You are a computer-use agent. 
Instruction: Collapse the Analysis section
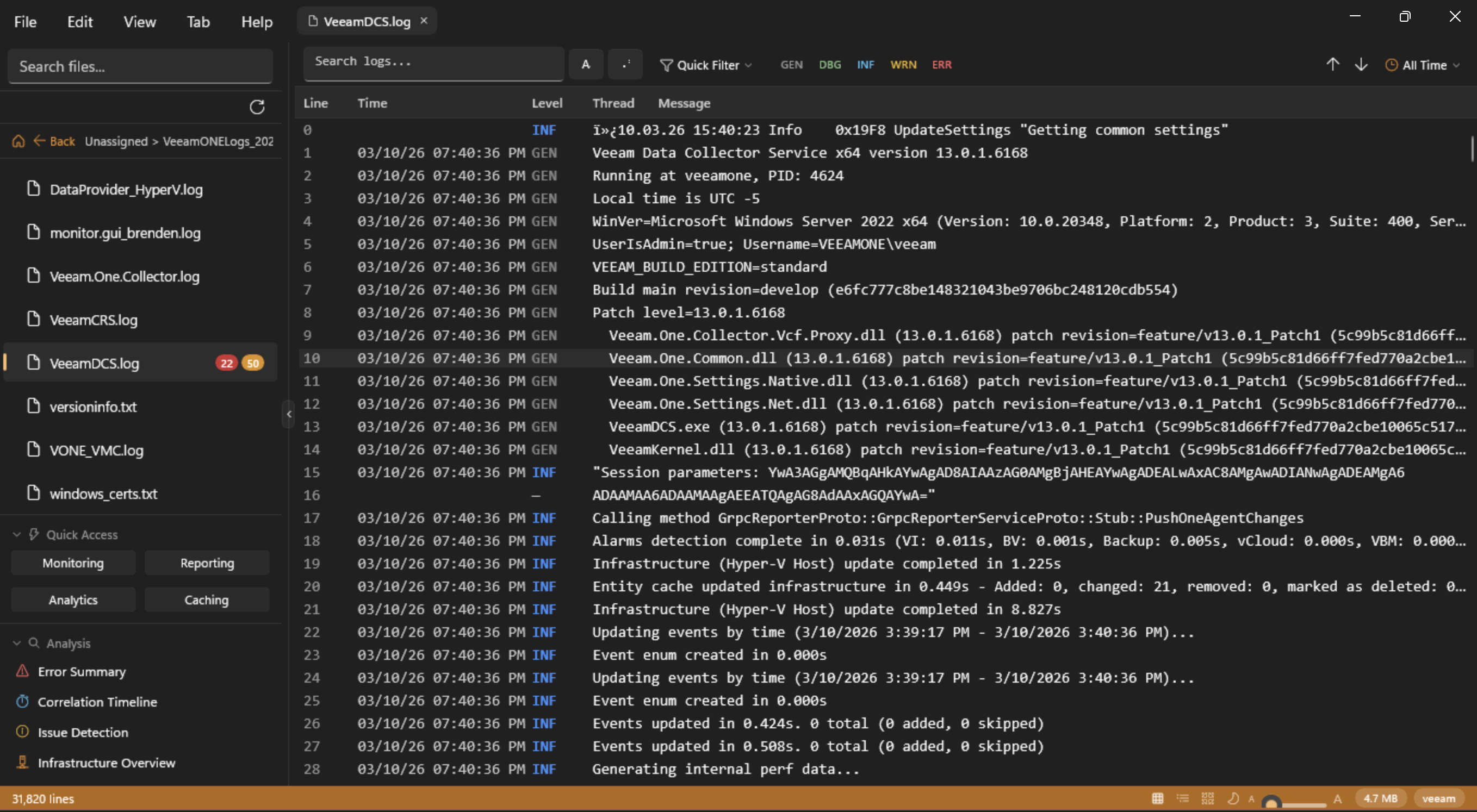[x=17, y=644]
